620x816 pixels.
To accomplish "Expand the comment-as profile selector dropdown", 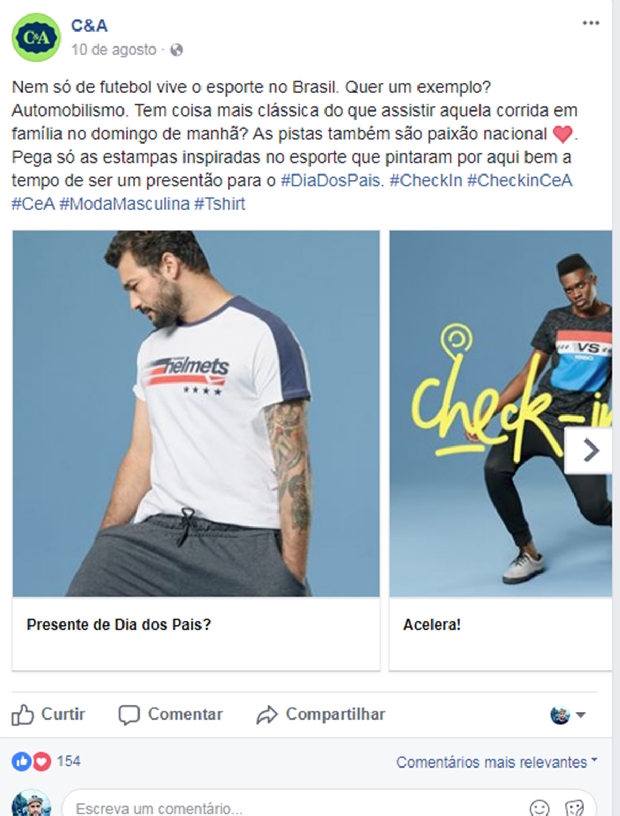I will click(568, 715).
